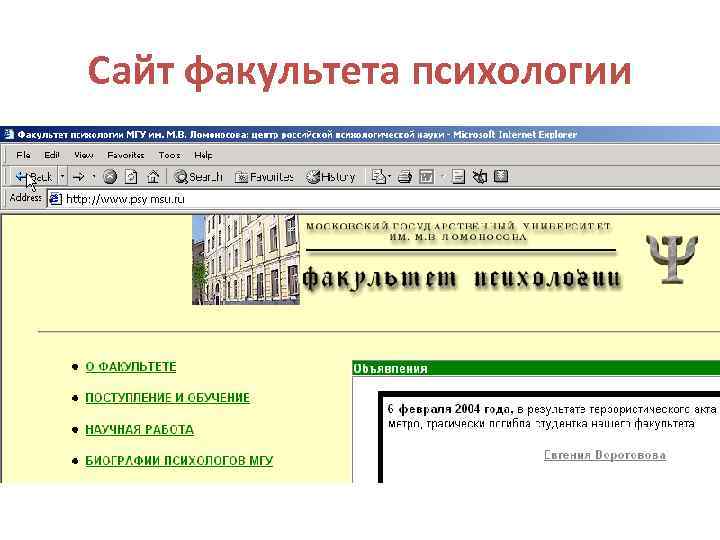
Task: Click the Stop loading icon
Action: 110,177
